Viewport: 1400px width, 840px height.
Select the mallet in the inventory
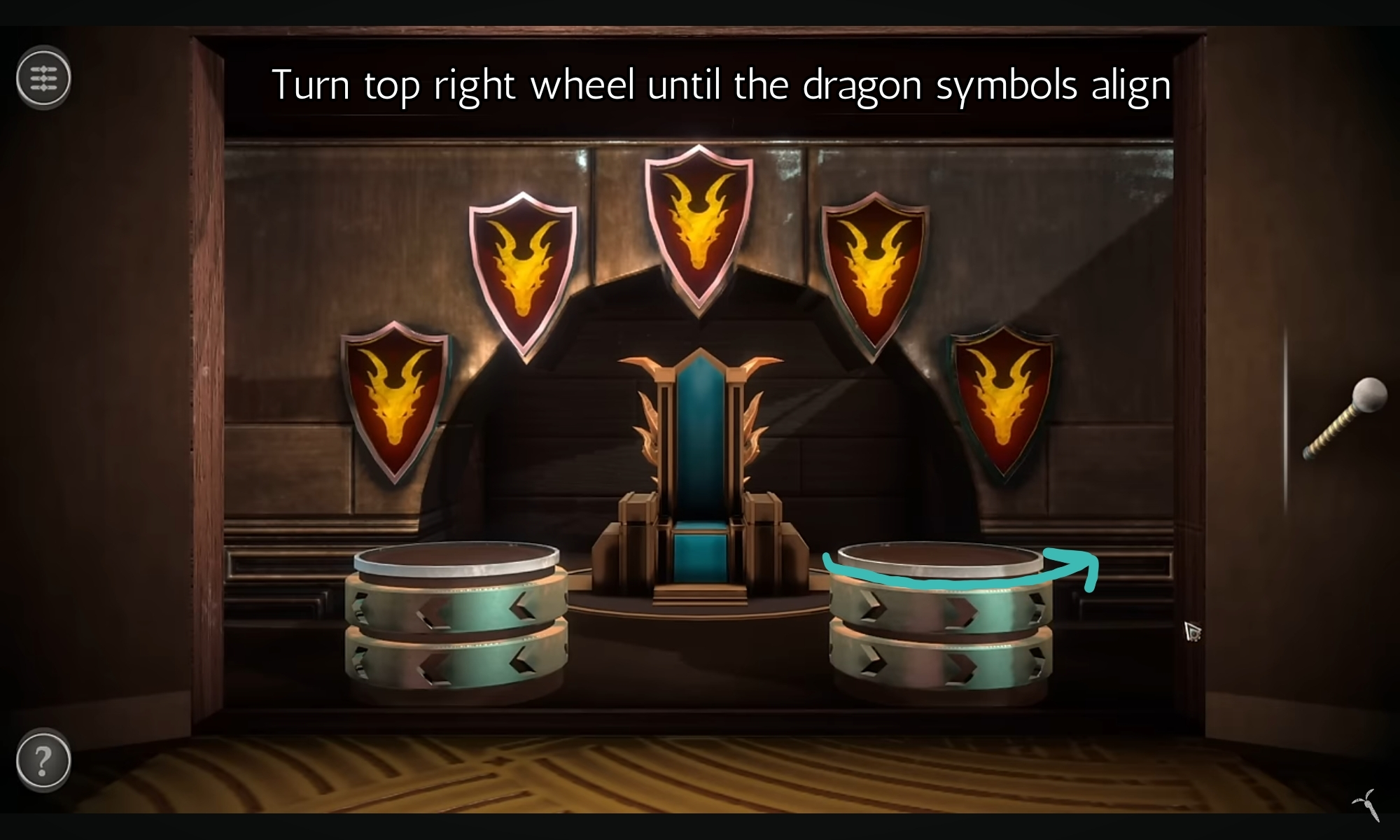pos(1345,418)
